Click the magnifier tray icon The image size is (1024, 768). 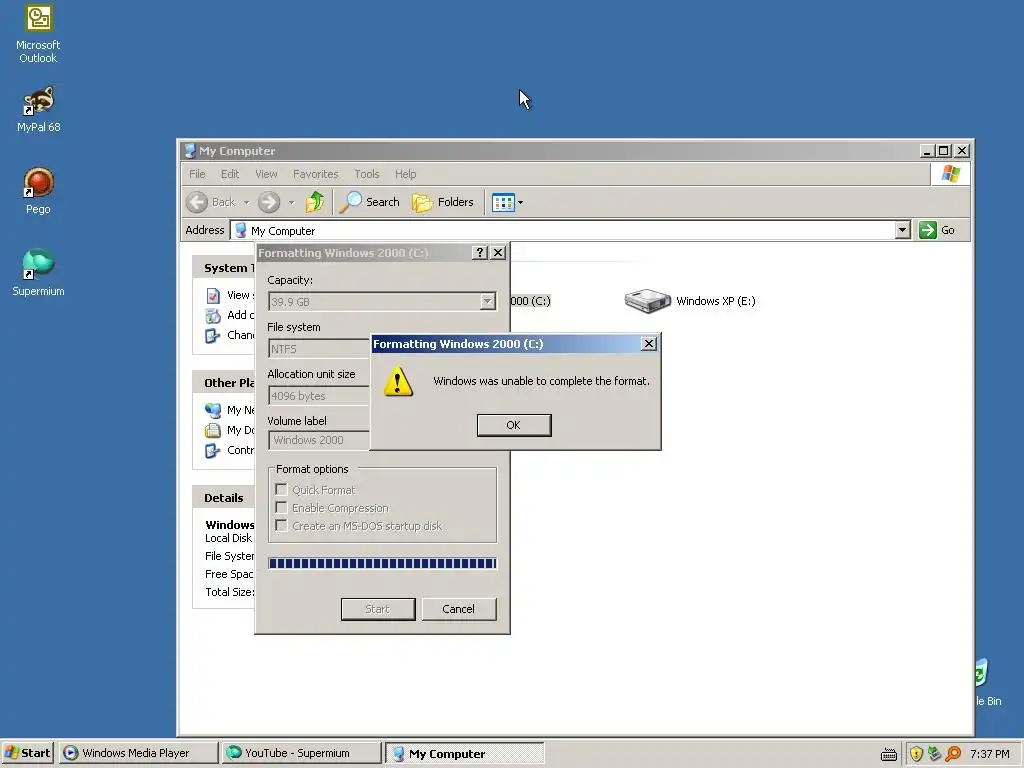tap(953, 754)
